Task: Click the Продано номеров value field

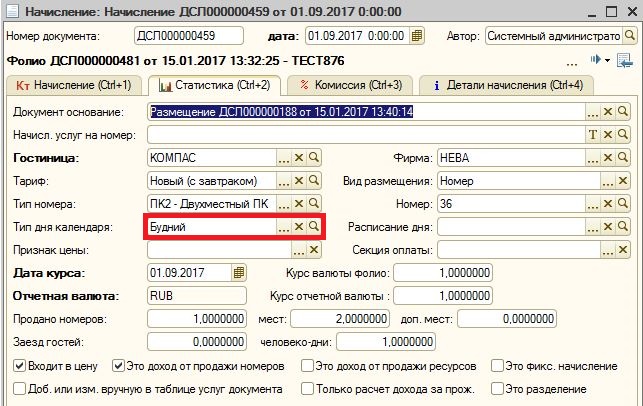Action: click(x=197, y=319)
